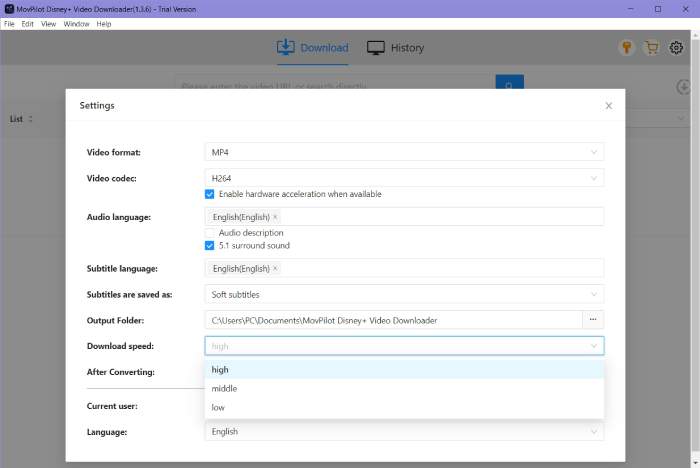
Task: Open the Window menu
Action: (x=76, y=24)
